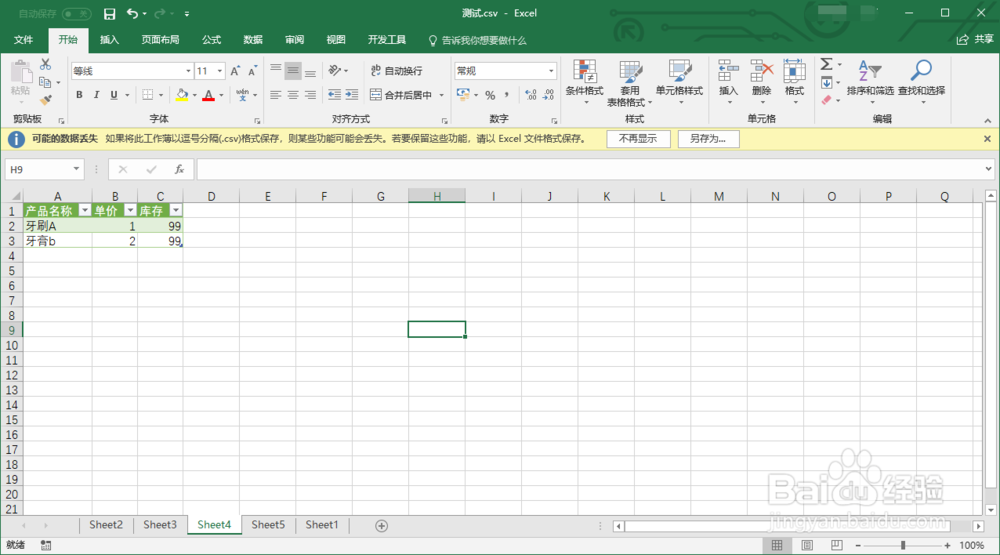This screenshot has width=1000, height=555.
Task: Click the formula bar input field
Action: (x=590, y=169)
